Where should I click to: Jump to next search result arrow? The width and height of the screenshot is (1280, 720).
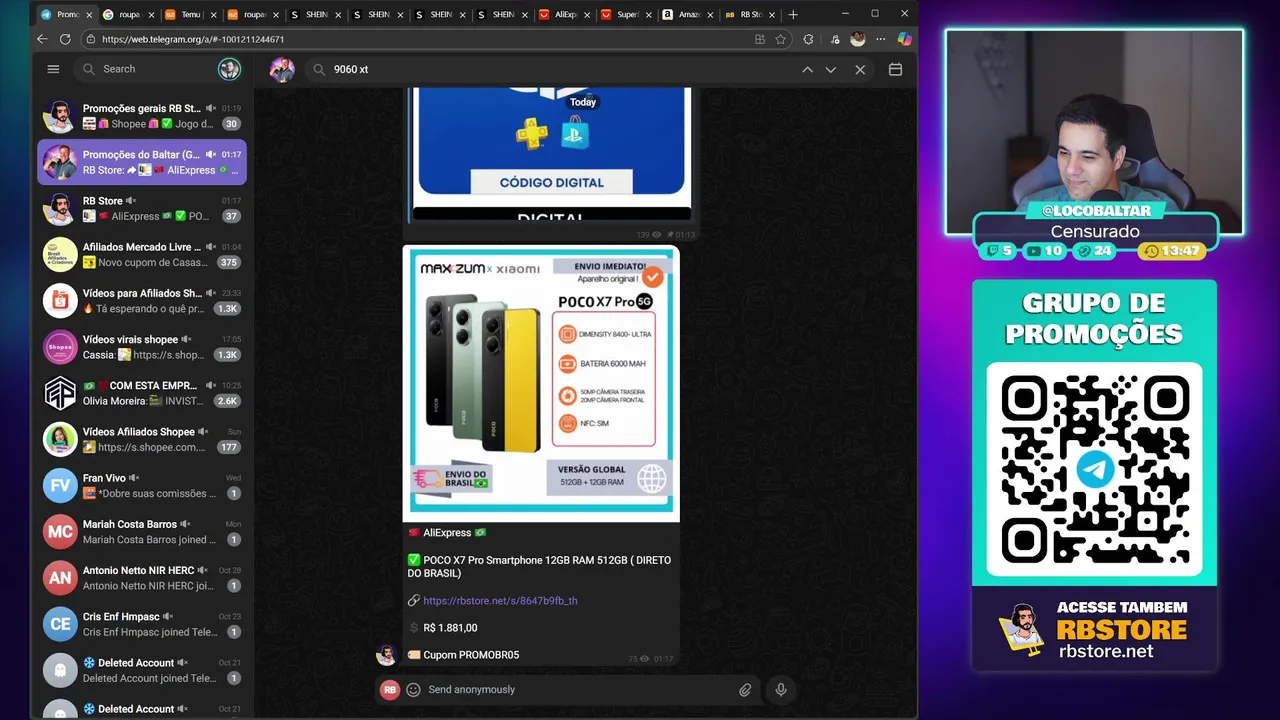830,69
